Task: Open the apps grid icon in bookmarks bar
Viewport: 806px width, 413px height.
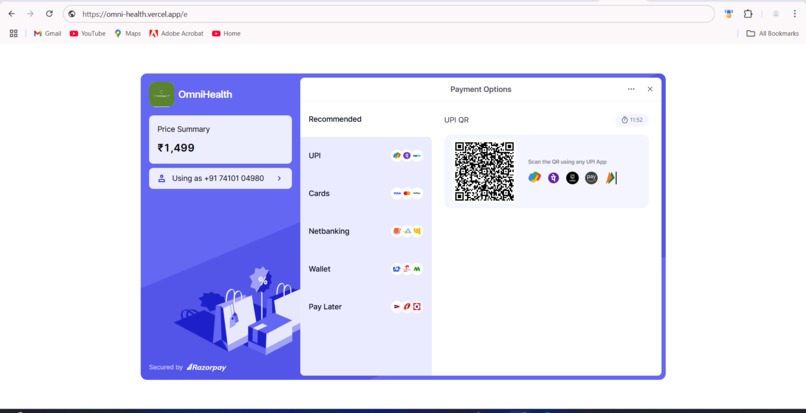Action: tap(14, 33)
